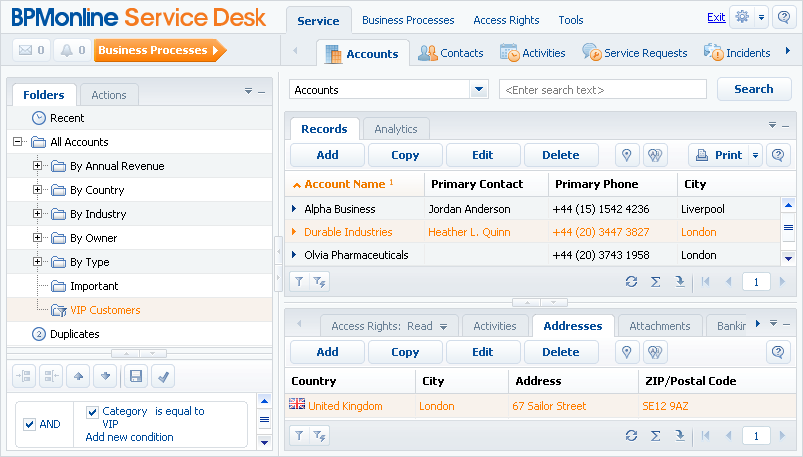Open help icon in Records toolbar
803x457 pixels.
point(778,155)
